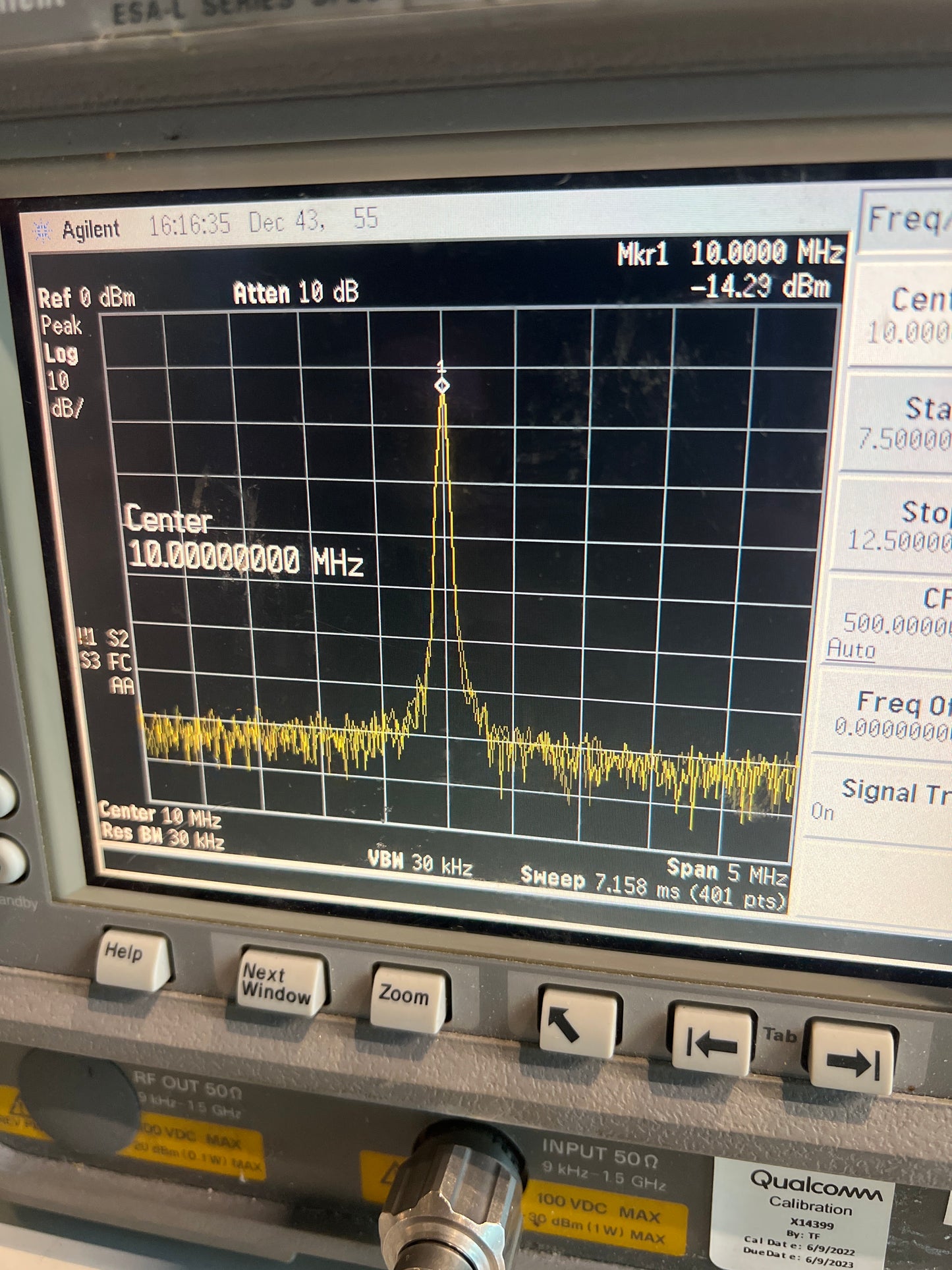Screen dimensions: 952x1270
Task: Toggle CF Step Auto setting
Action: tap(883, 624)
